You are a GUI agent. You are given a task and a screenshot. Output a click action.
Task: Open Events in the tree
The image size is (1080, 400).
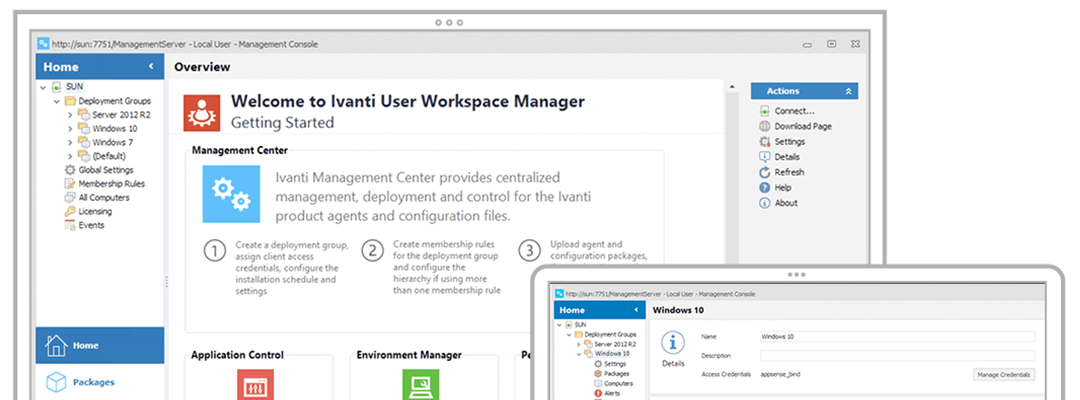tap(84, 225)
